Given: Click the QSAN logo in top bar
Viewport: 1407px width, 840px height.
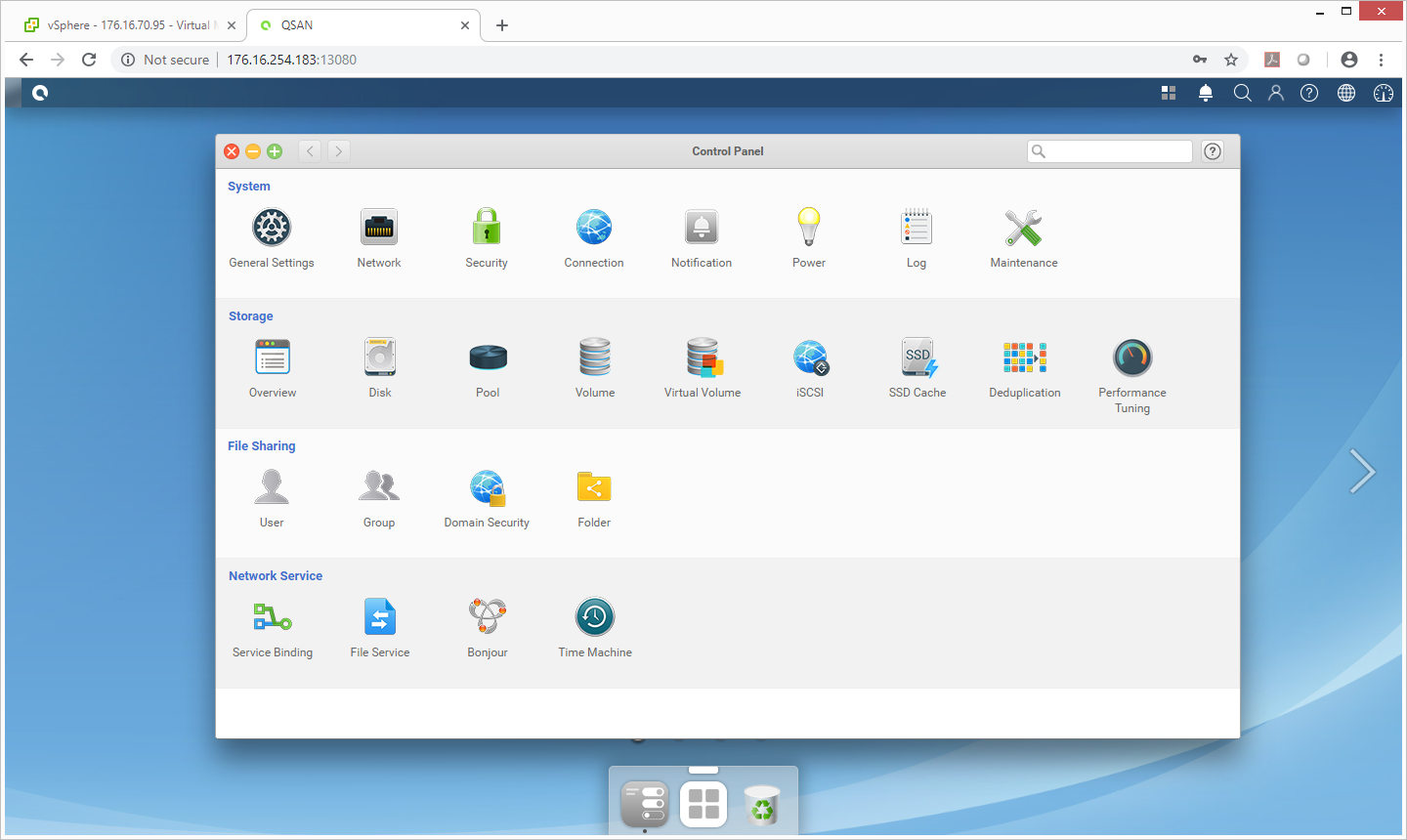Looking at the screenshot, I should click(x=40, y=93).
